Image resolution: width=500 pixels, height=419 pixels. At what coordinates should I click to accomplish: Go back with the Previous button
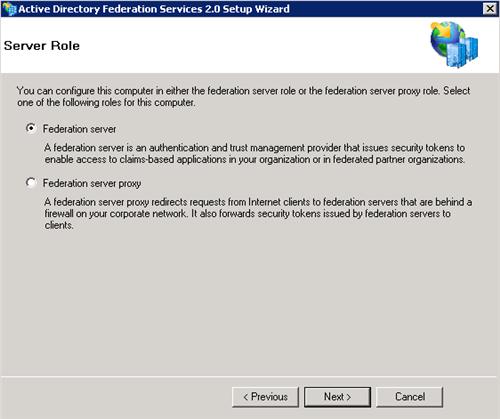265,397
